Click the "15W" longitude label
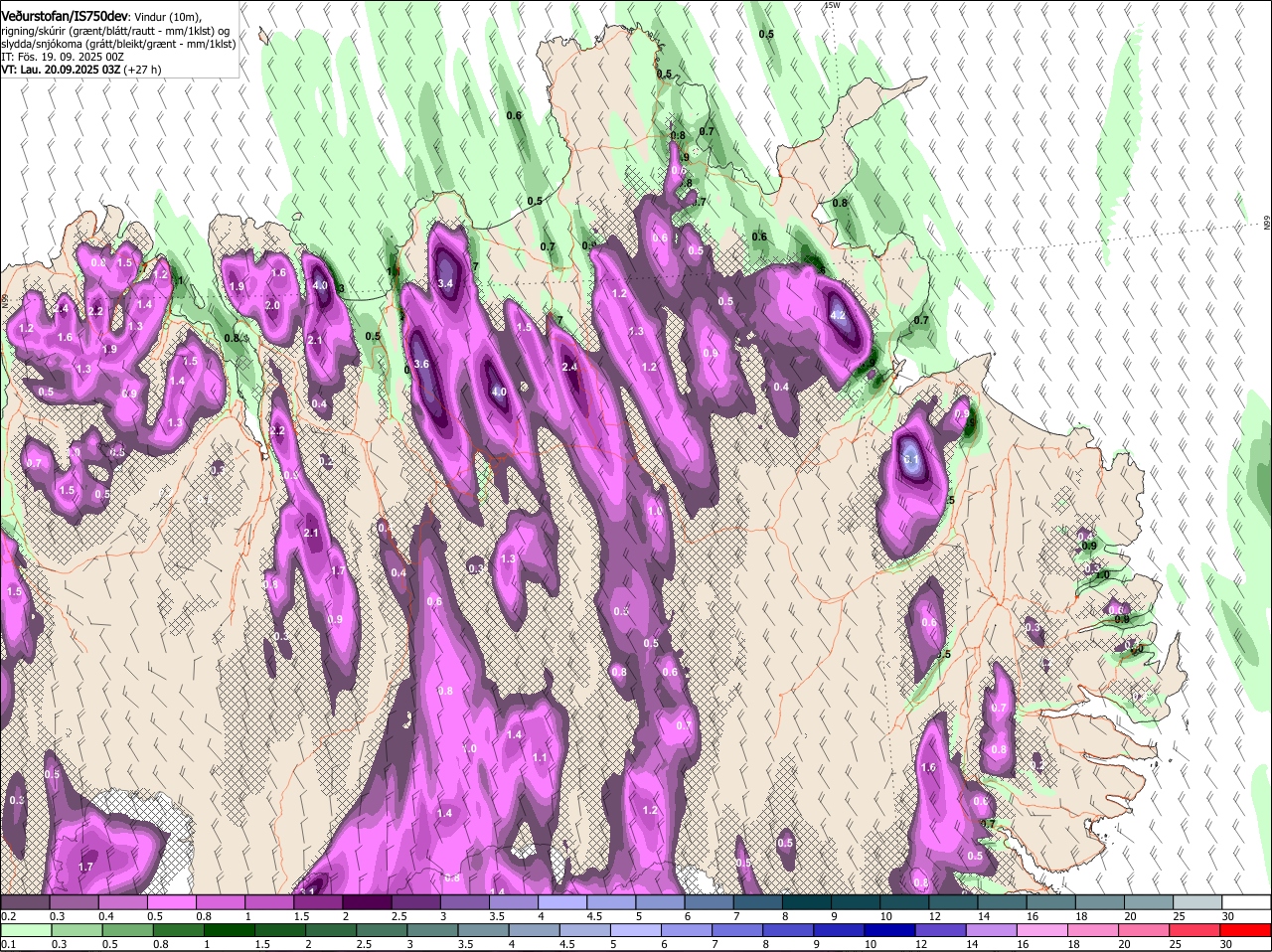The image size is (1272, 952). (x=832, y=5)
